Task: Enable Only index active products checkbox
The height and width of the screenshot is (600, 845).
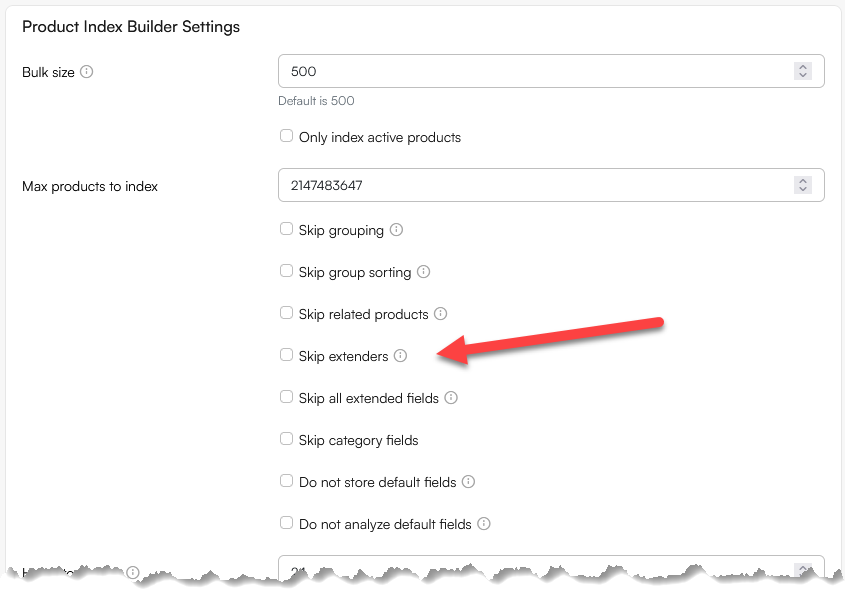Action: pyautogui.click(x=287, y=136)
